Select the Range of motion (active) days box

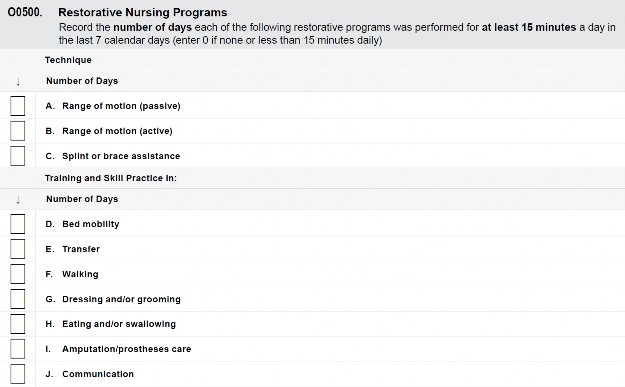click(x=18, y=131)
